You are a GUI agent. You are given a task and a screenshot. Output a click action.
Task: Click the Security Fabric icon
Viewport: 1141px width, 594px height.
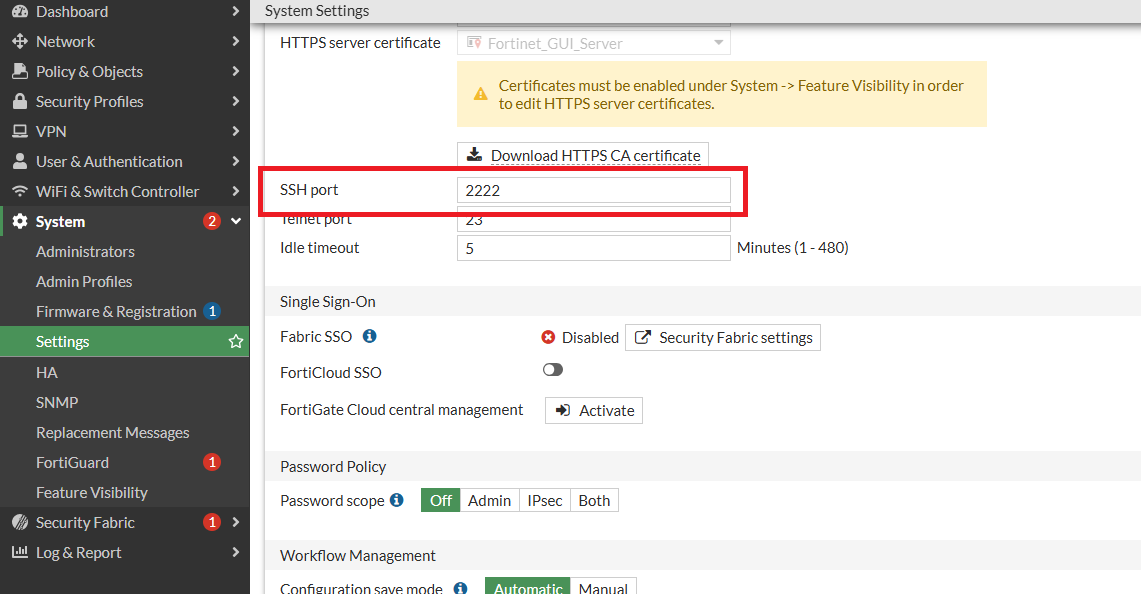[x=20, y=522]
